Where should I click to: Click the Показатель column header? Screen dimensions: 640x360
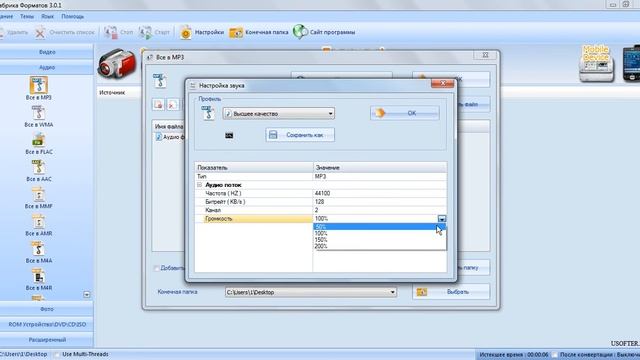pos(254,168)
